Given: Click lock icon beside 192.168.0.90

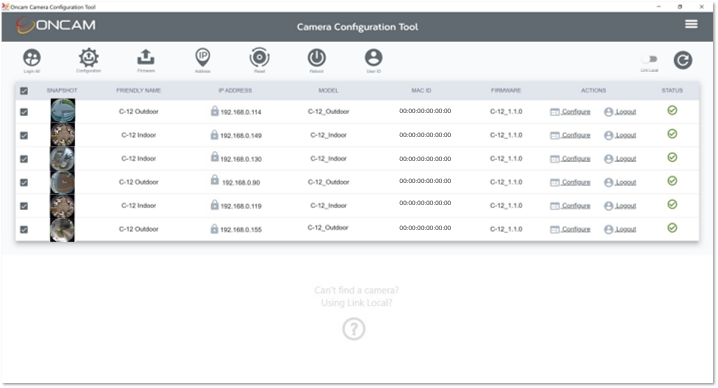Looking at the screenshot, I should tap(214, 180).
